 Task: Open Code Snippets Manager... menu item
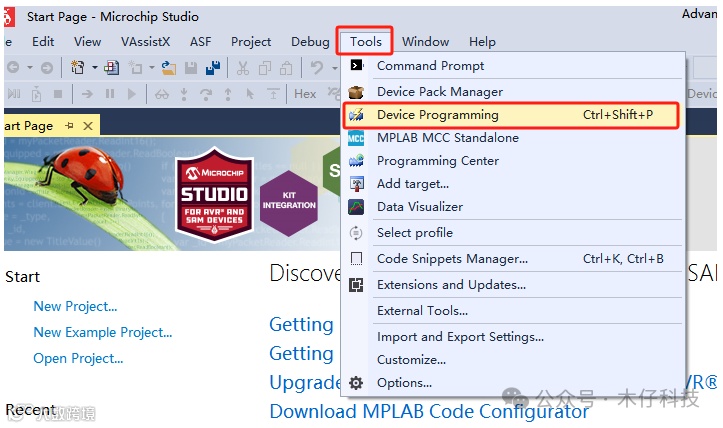pos(513,259)
